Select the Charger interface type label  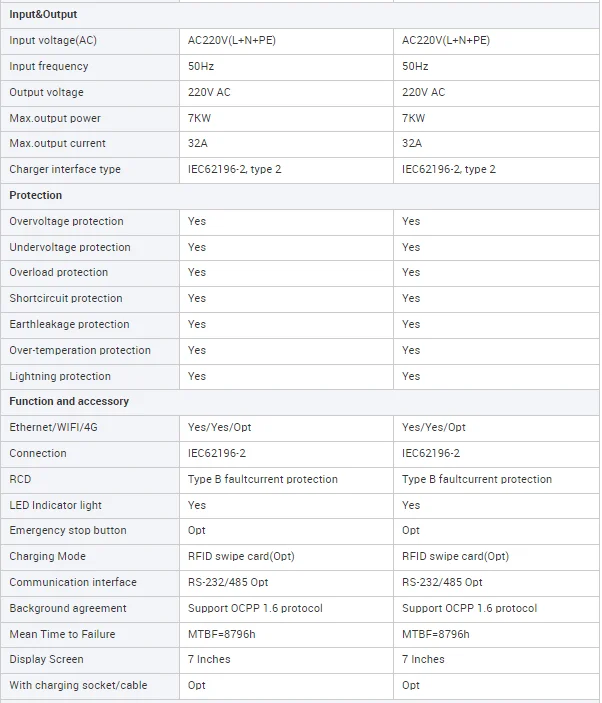click(x=65, y=169)
